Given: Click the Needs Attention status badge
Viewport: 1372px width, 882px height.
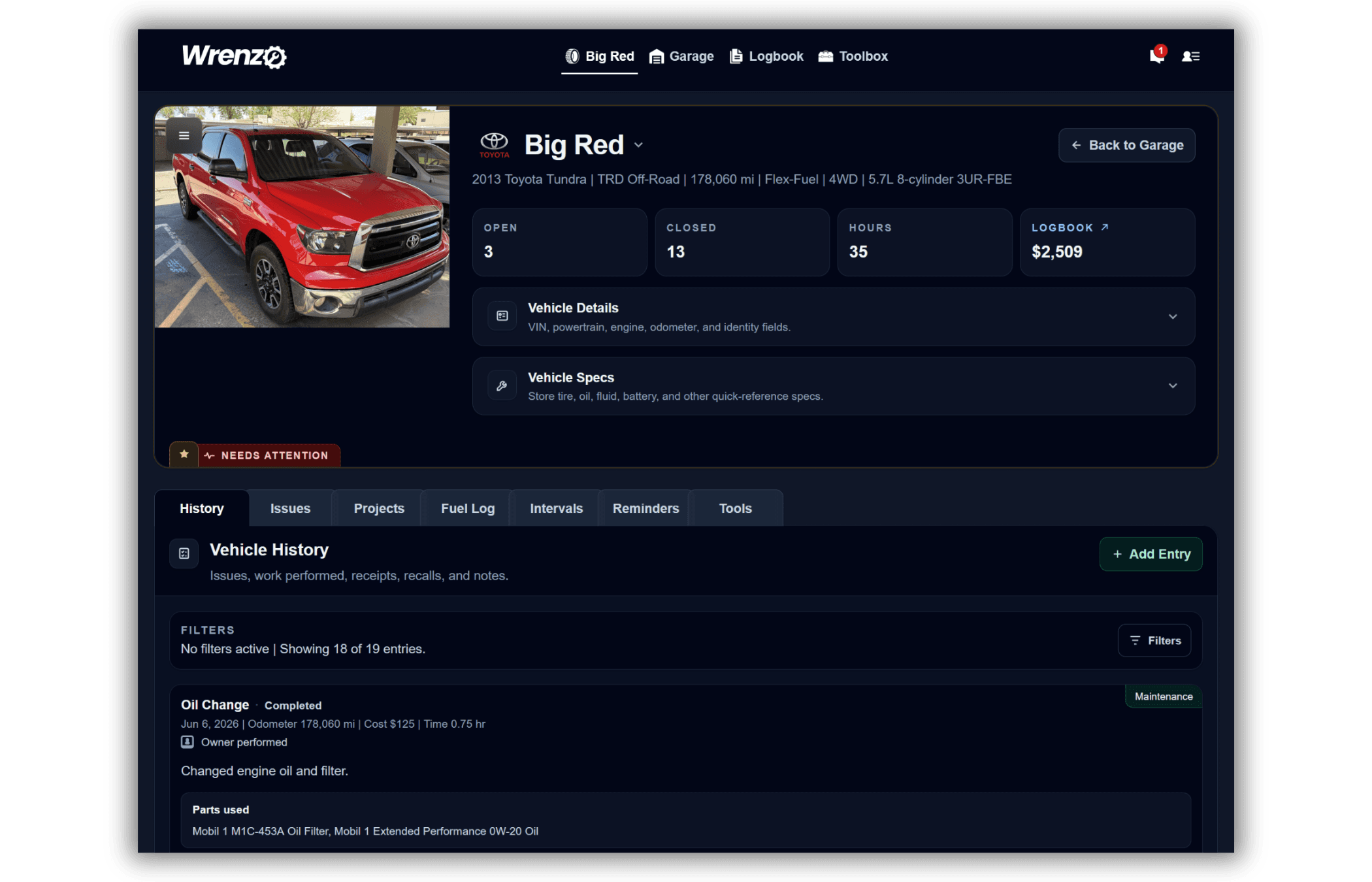Looking at the screenshot, I should click(269, 455).
